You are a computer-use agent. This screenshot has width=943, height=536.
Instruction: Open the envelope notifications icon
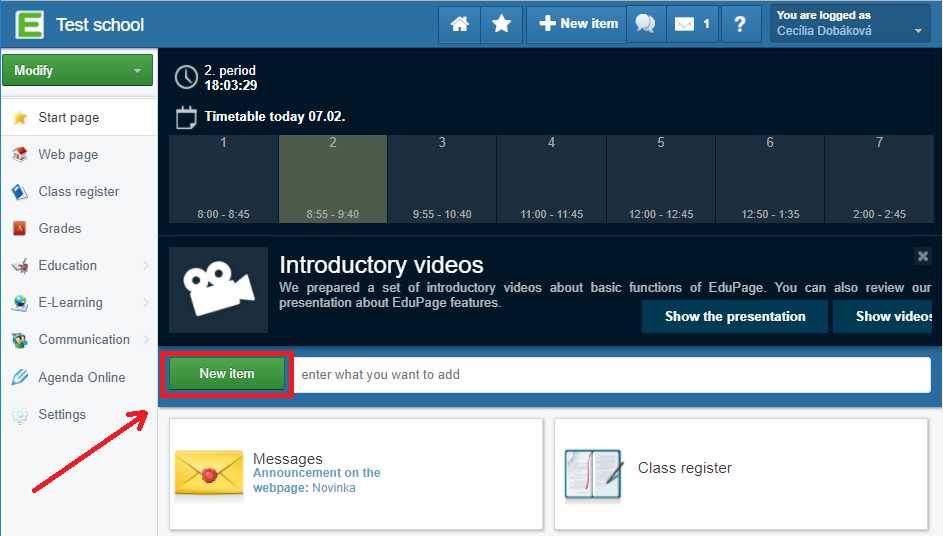(x=692, y=24)
